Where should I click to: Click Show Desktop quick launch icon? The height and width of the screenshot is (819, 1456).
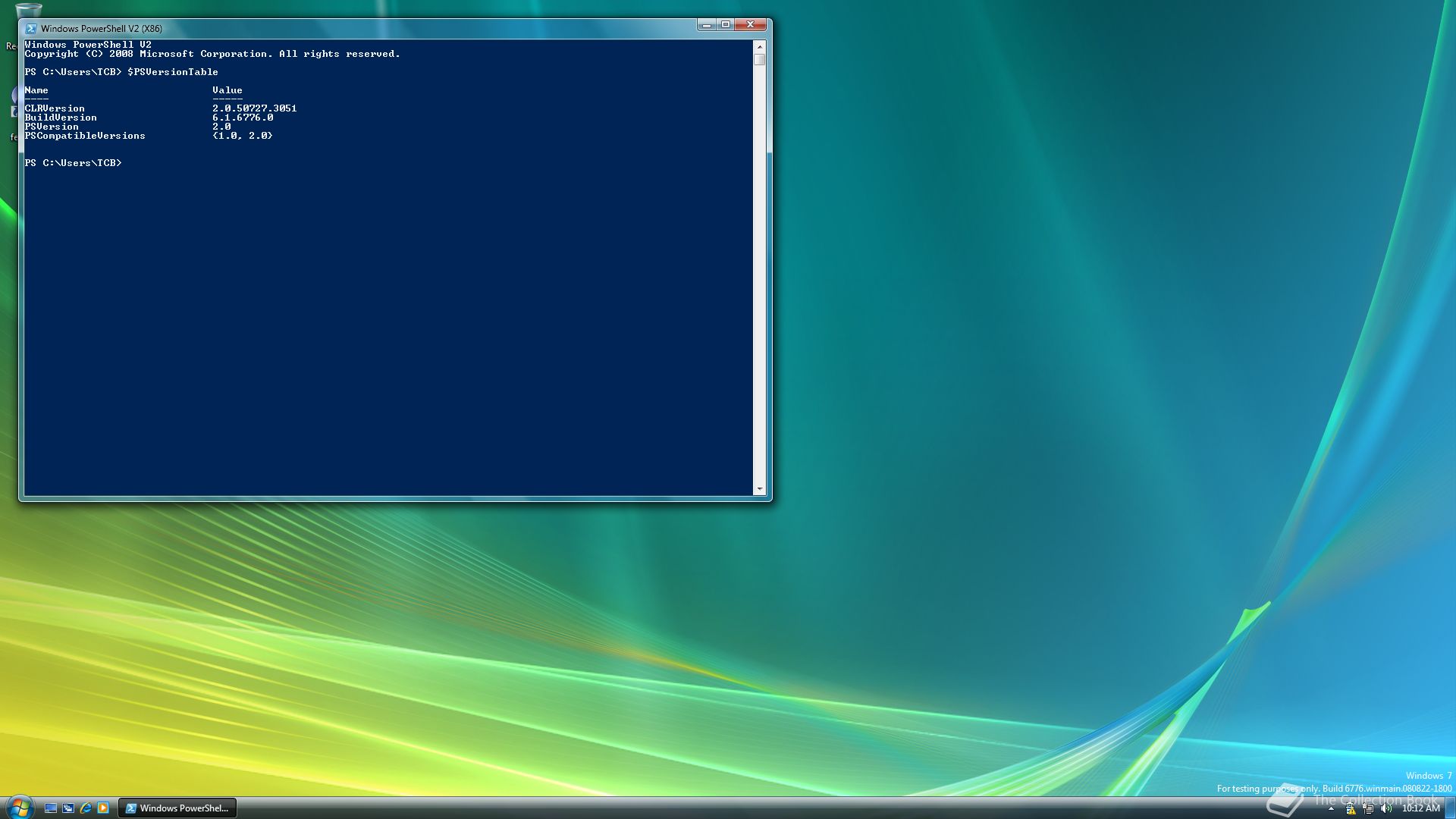[x=51, y=808]
